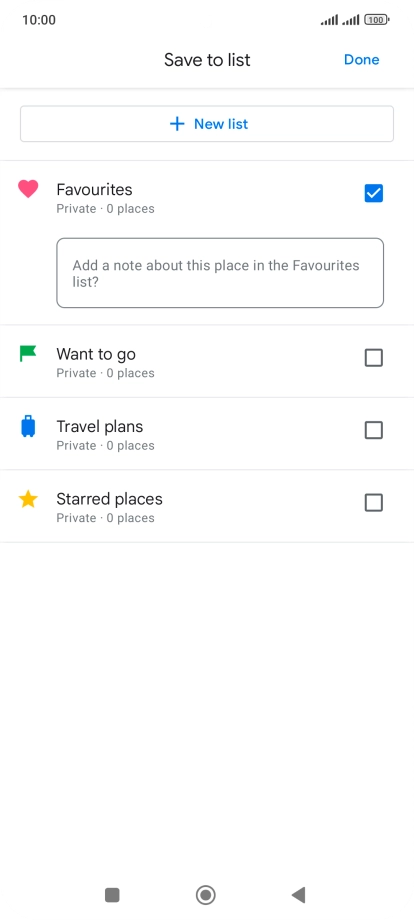Viewport: 414px width, 920px height.
Task: Select the Favourites list title
Action: pos(94,190)
